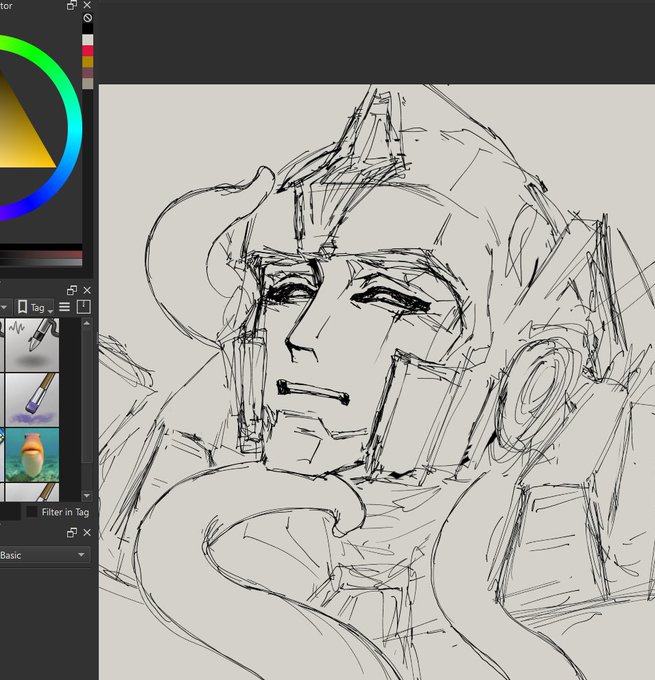
Task: Pick the gold swatch in color history
Action: [88, 62]
